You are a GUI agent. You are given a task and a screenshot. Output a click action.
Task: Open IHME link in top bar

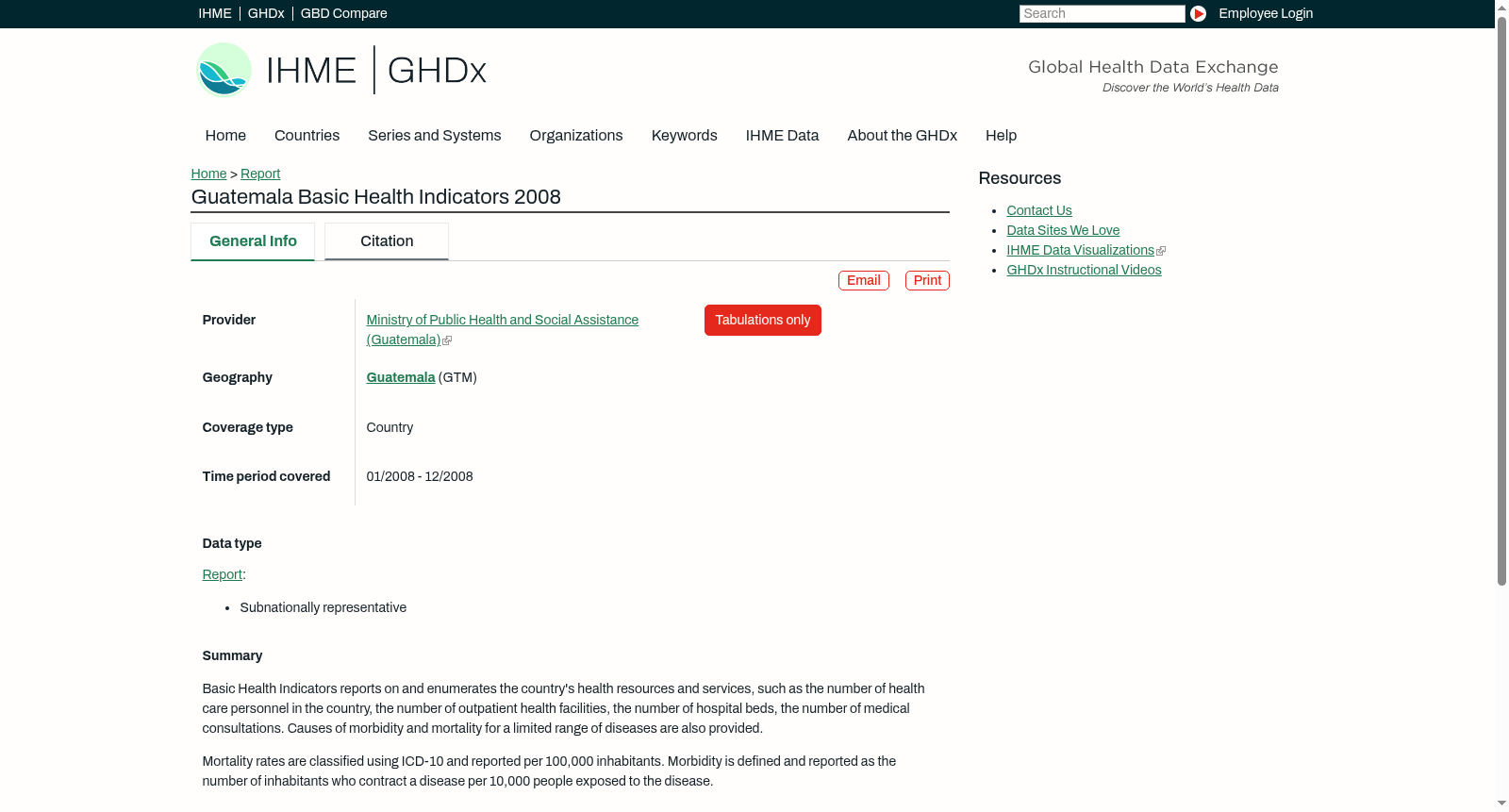click(215, 13)
